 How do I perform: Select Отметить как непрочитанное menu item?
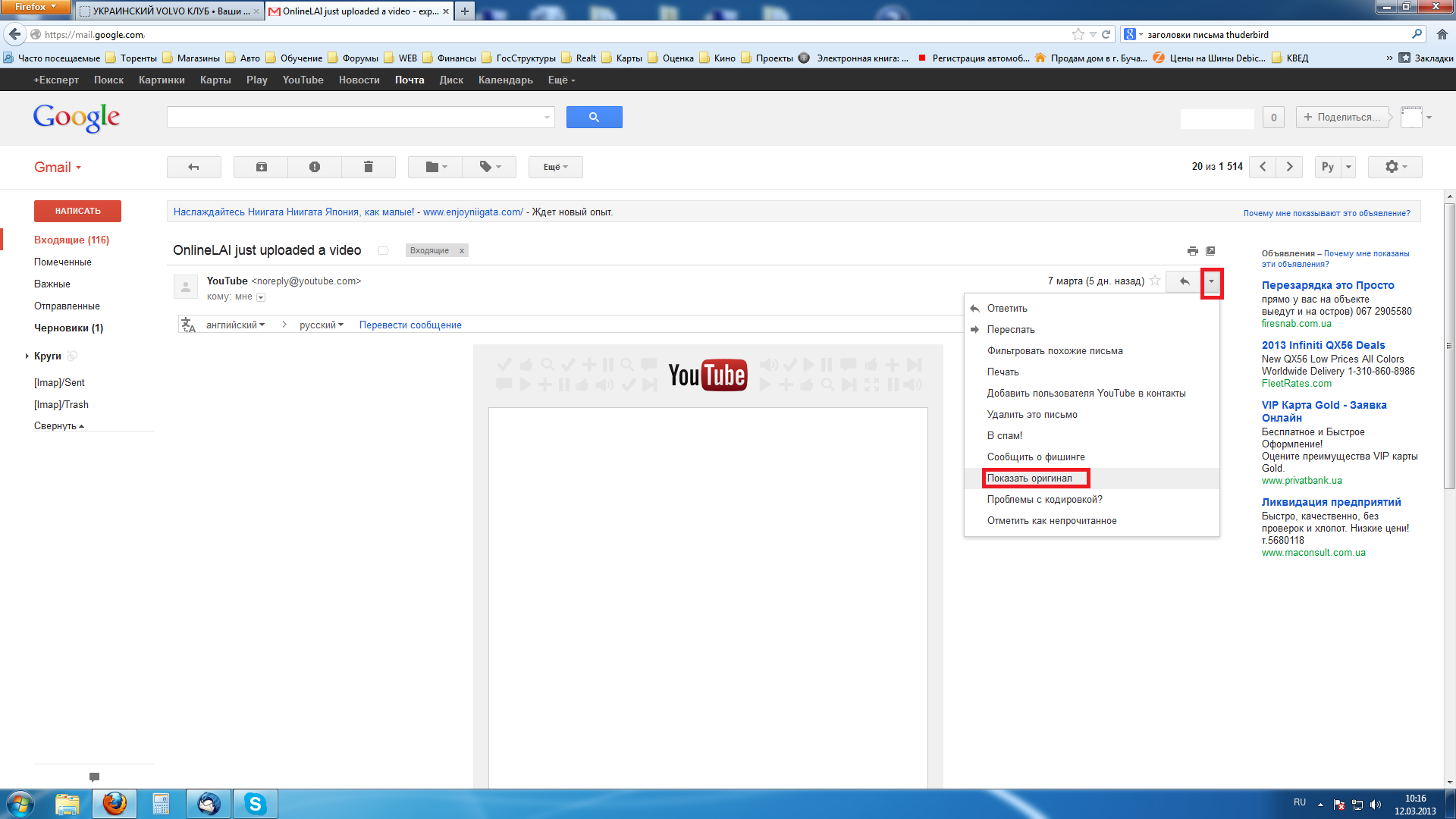(1051, 521)
